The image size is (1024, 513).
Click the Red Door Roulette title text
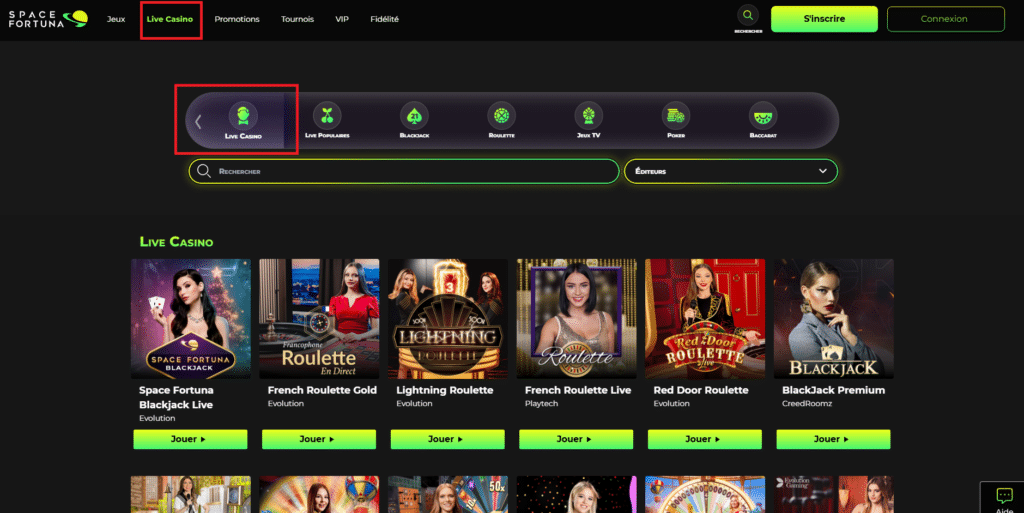[701, 390]
